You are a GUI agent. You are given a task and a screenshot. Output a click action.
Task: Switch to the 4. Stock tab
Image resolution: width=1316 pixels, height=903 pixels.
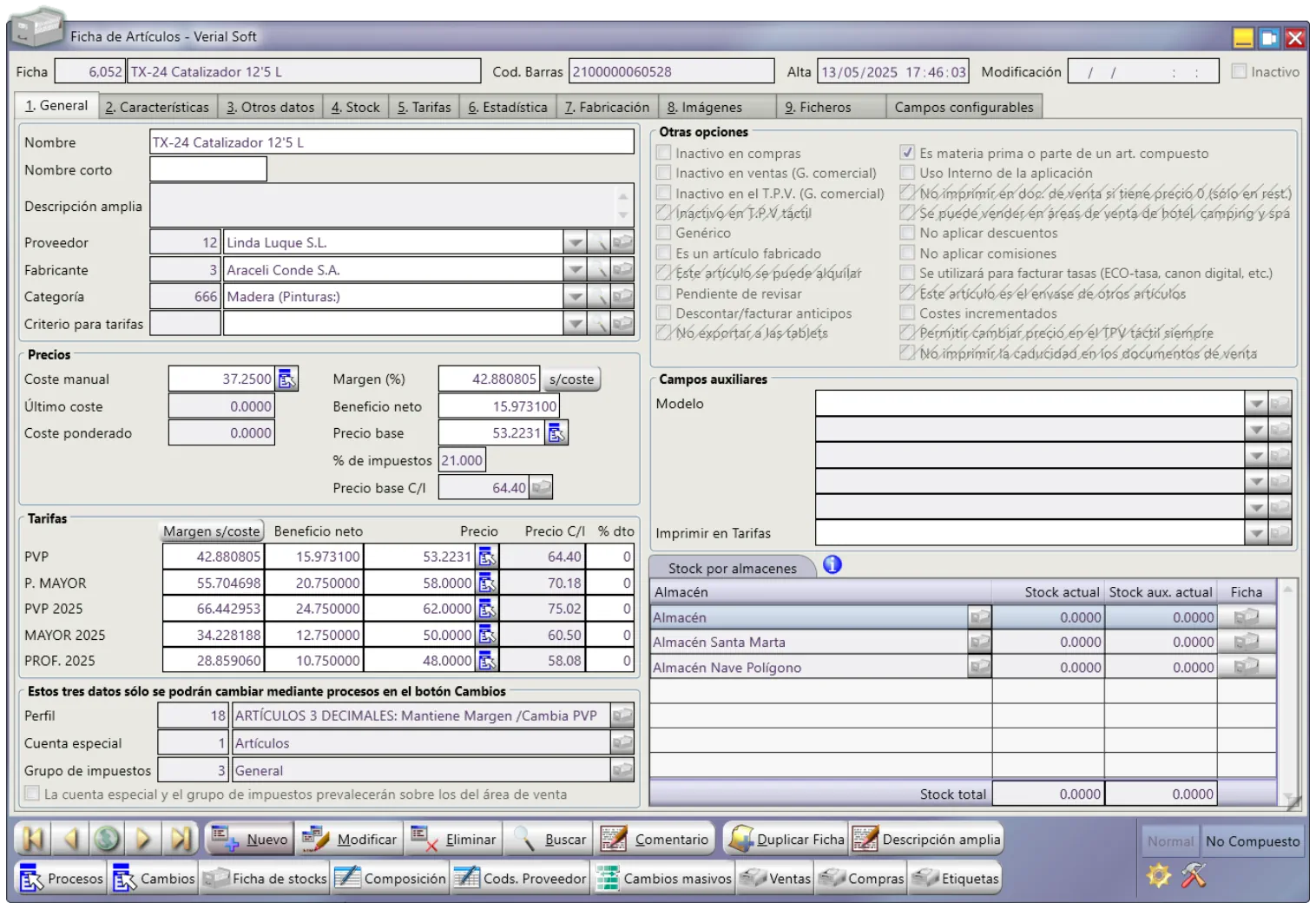tap(355, 108)
